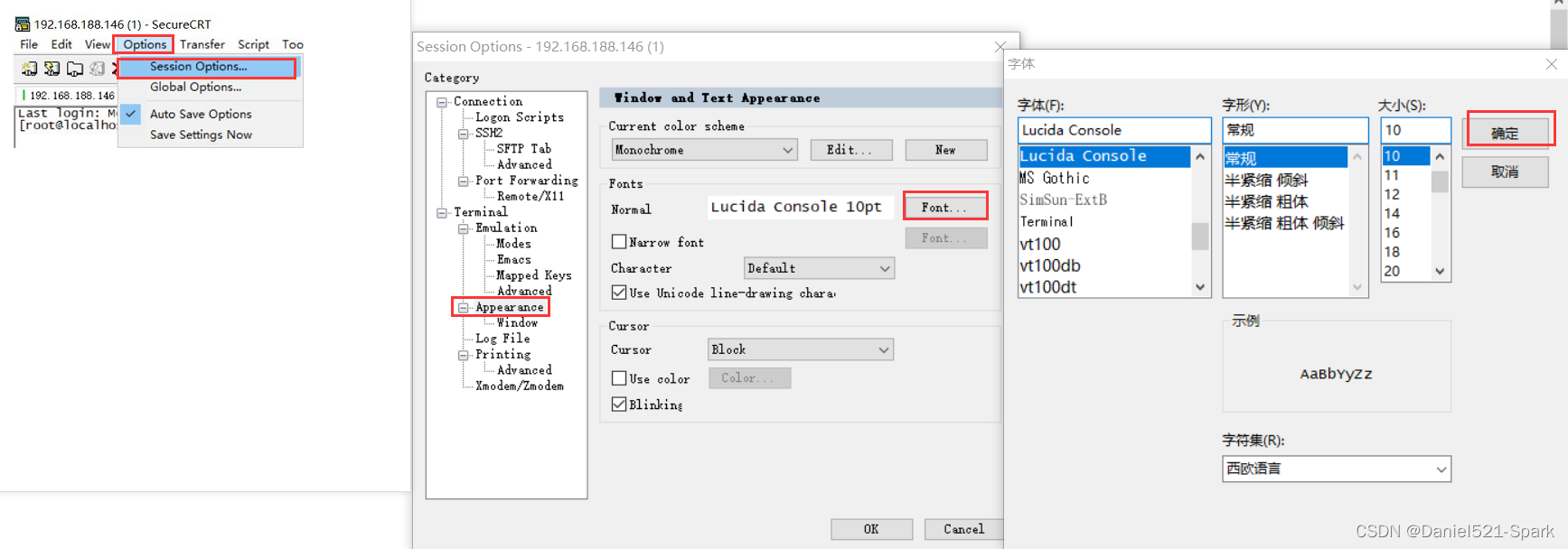Open the Transfer menu
1568x549 pixels.
(202, 44)
